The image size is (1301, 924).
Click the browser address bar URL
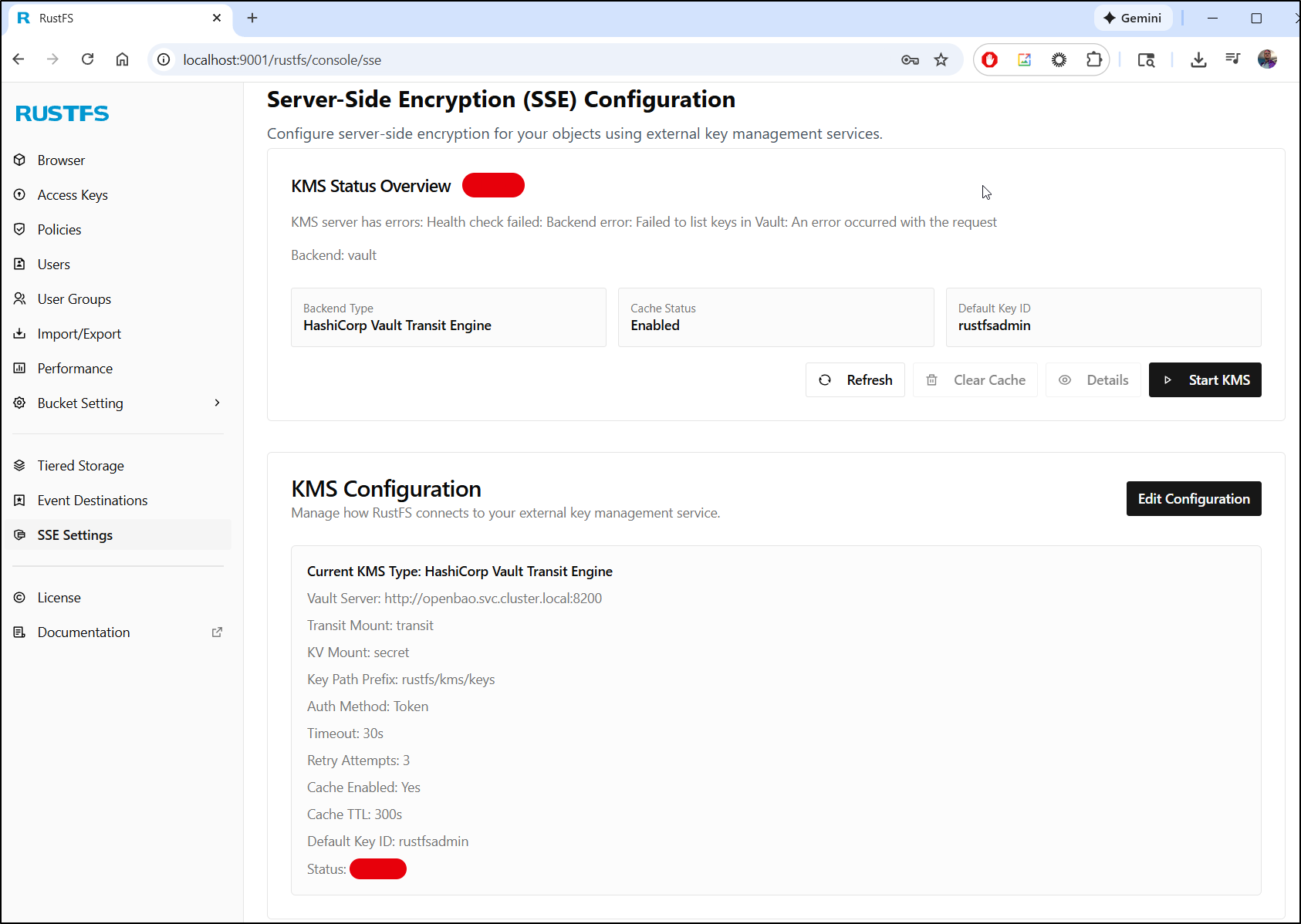pos(282,60)
